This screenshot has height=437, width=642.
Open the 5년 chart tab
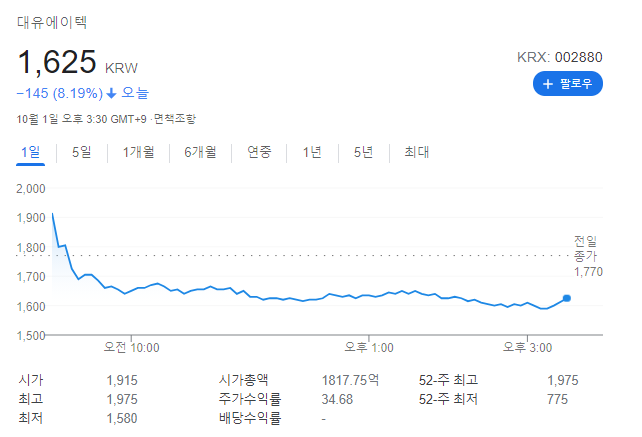tap(364, 152)
